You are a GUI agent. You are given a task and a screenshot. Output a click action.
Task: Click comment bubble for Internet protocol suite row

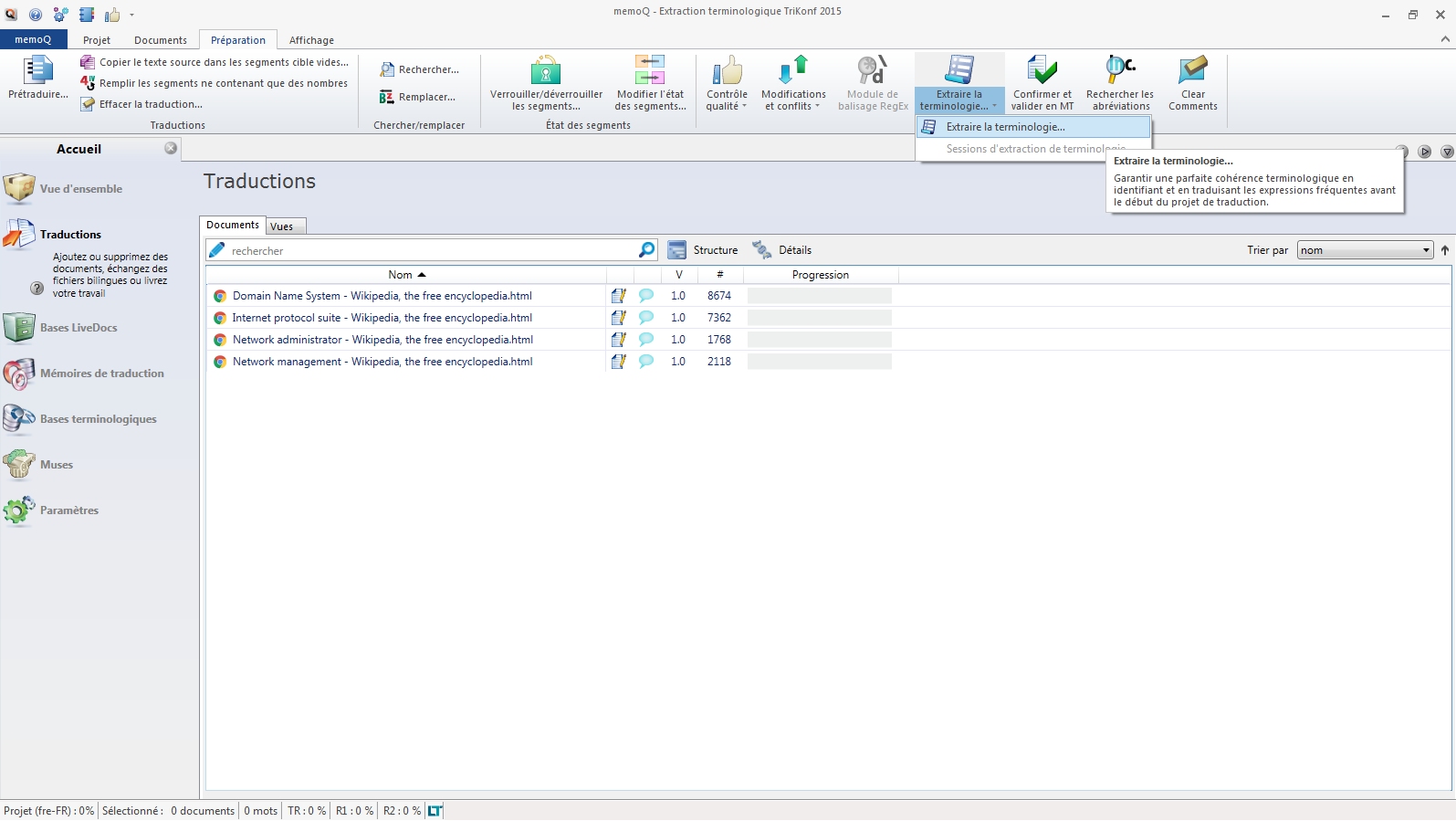pos(646,318)
